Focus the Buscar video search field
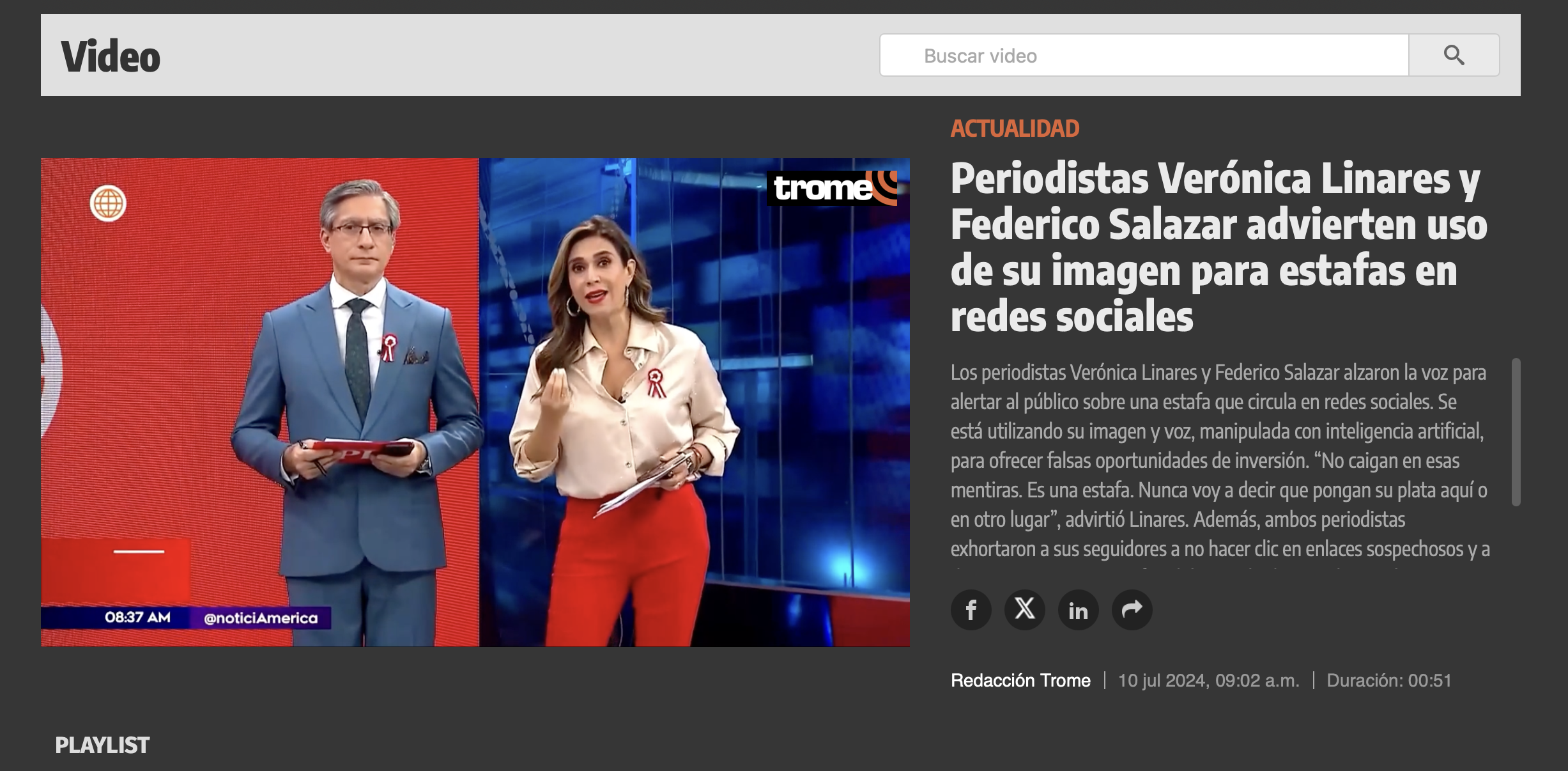This screenshot has height=771, width=1568. tap(1144, 56)
